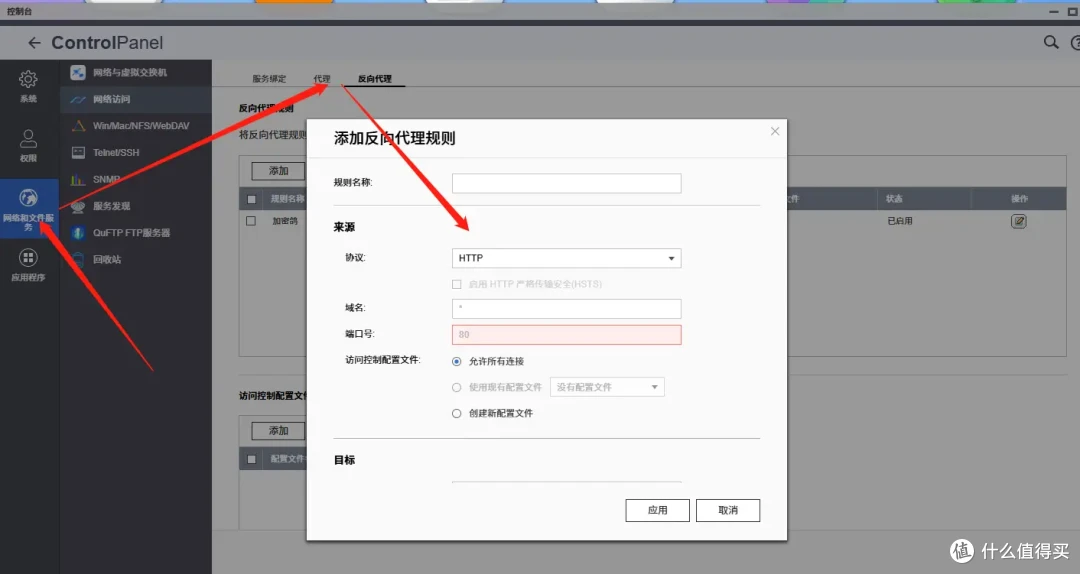This screenshot has height=574, width=1080.
Task: Click Network & Virtual Switch icon
Action: pyautogui.click(x=78, y=72)
